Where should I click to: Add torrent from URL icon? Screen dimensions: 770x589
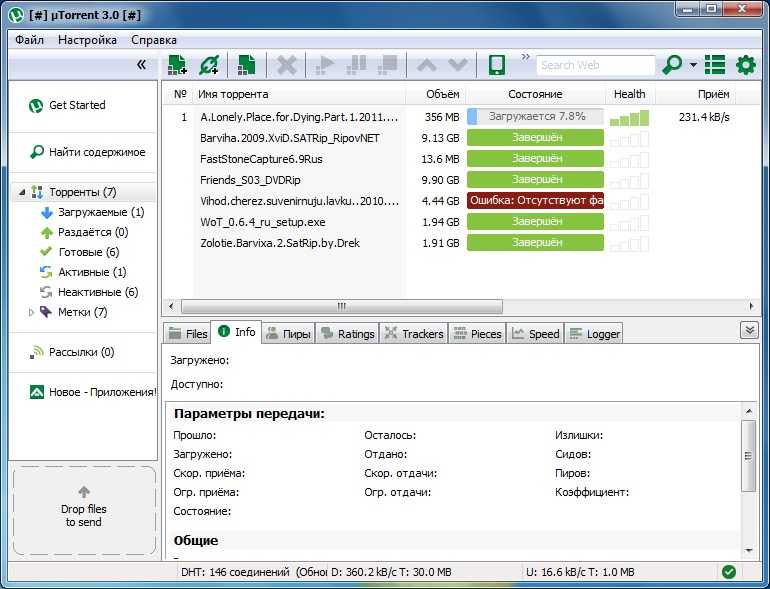click(x=209, y=64)
